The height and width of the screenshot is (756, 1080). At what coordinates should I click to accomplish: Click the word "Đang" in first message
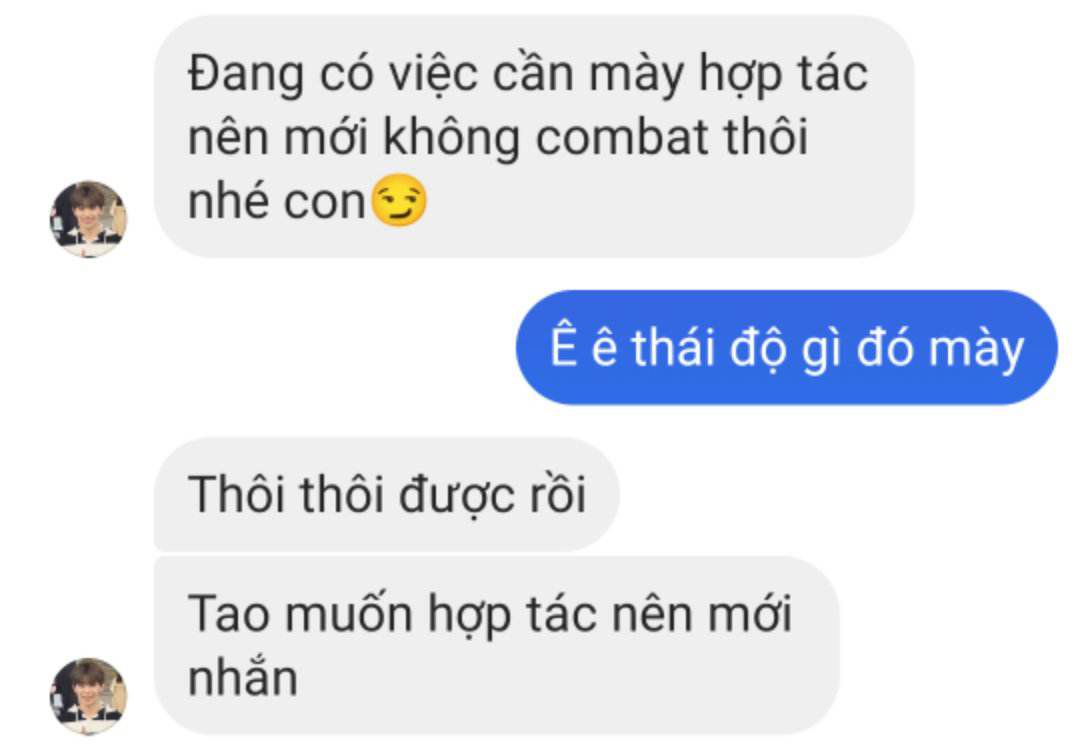point(246,74)
